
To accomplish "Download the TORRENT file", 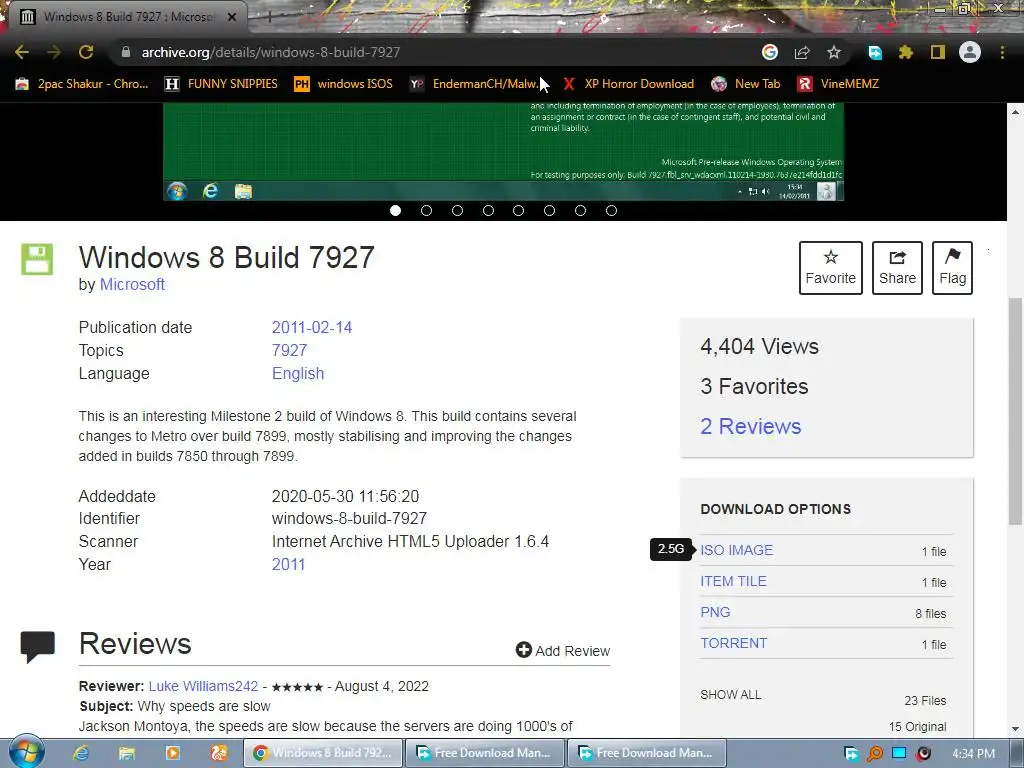I will coord(733,643).
